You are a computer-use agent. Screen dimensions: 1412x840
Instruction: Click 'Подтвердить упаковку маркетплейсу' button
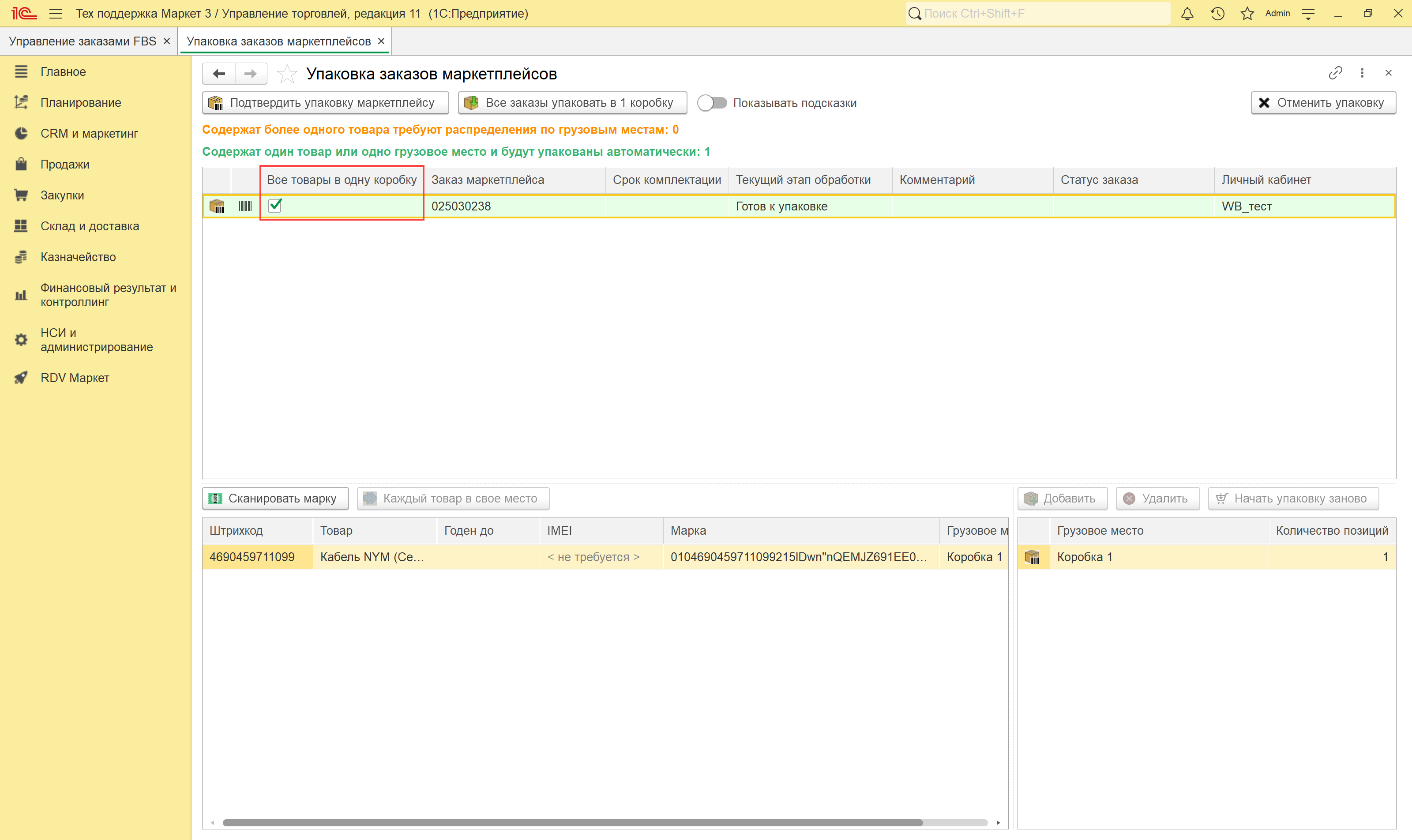click(325, 103)
